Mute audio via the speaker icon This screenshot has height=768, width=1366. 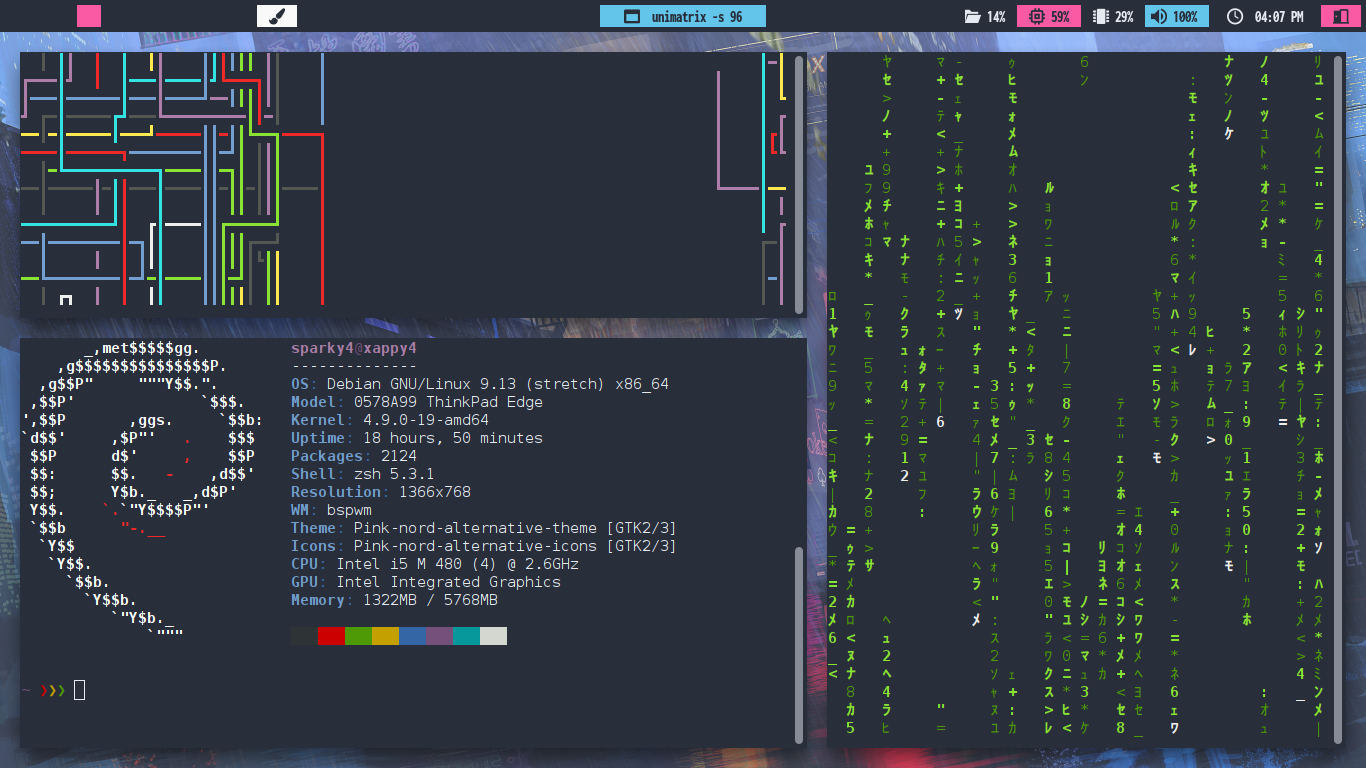click(x=1158, y=17)
